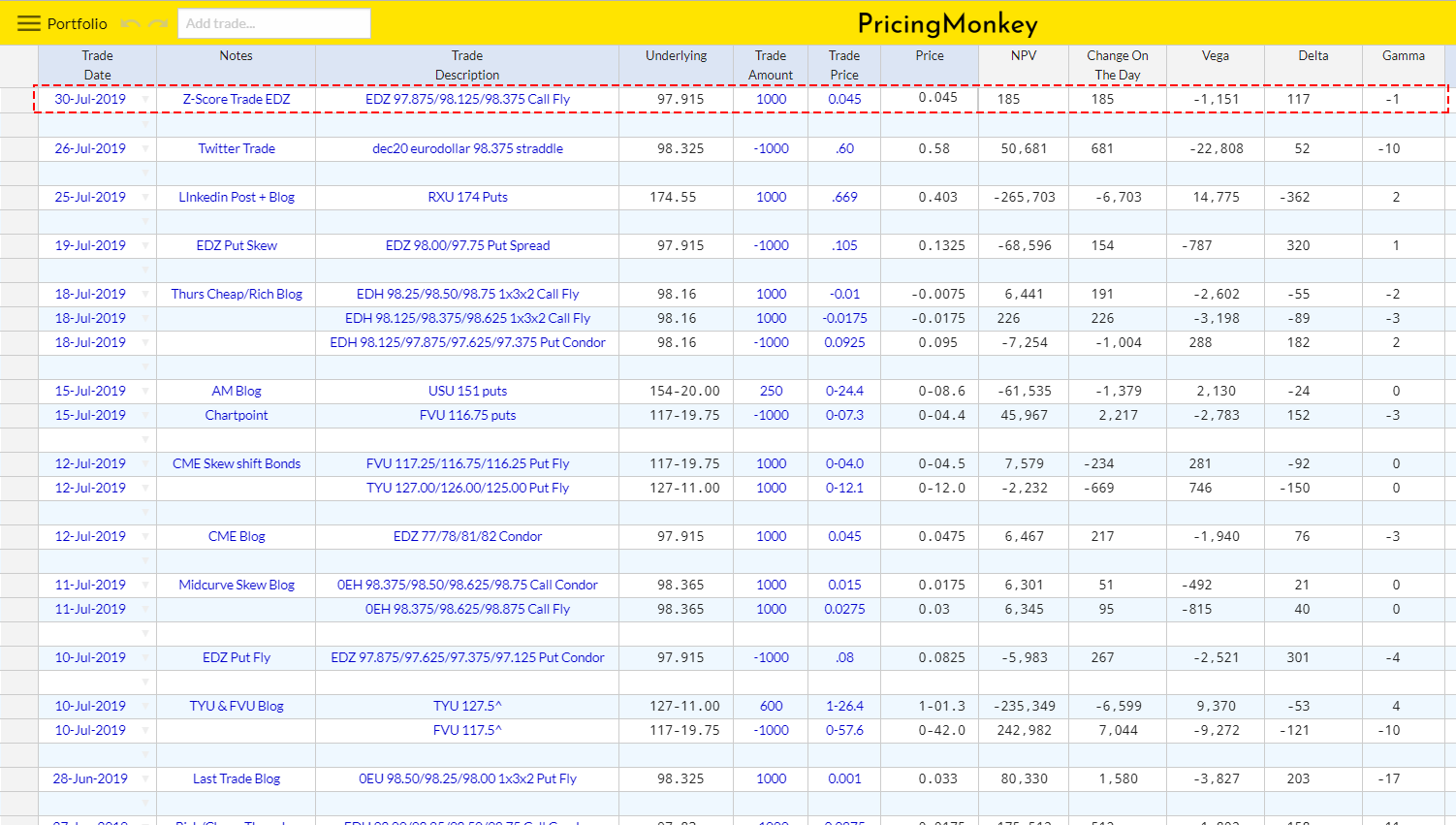Screen dimensions: 1456x825
Task: Click the CME Skew shift Bonds note
Action: click(x=237, y=463)
